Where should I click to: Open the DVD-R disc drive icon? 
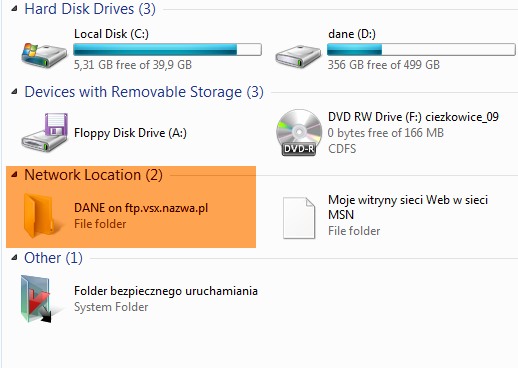click(299, 132)
